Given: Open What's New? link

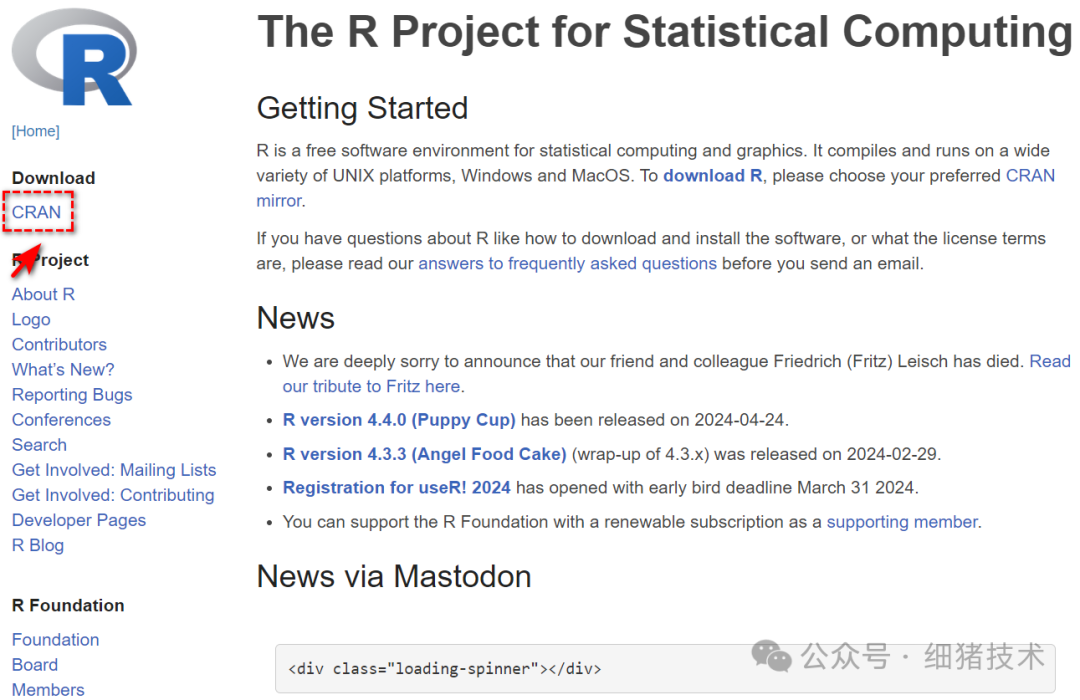Looking at the screenshot, I should pos(63,369).
